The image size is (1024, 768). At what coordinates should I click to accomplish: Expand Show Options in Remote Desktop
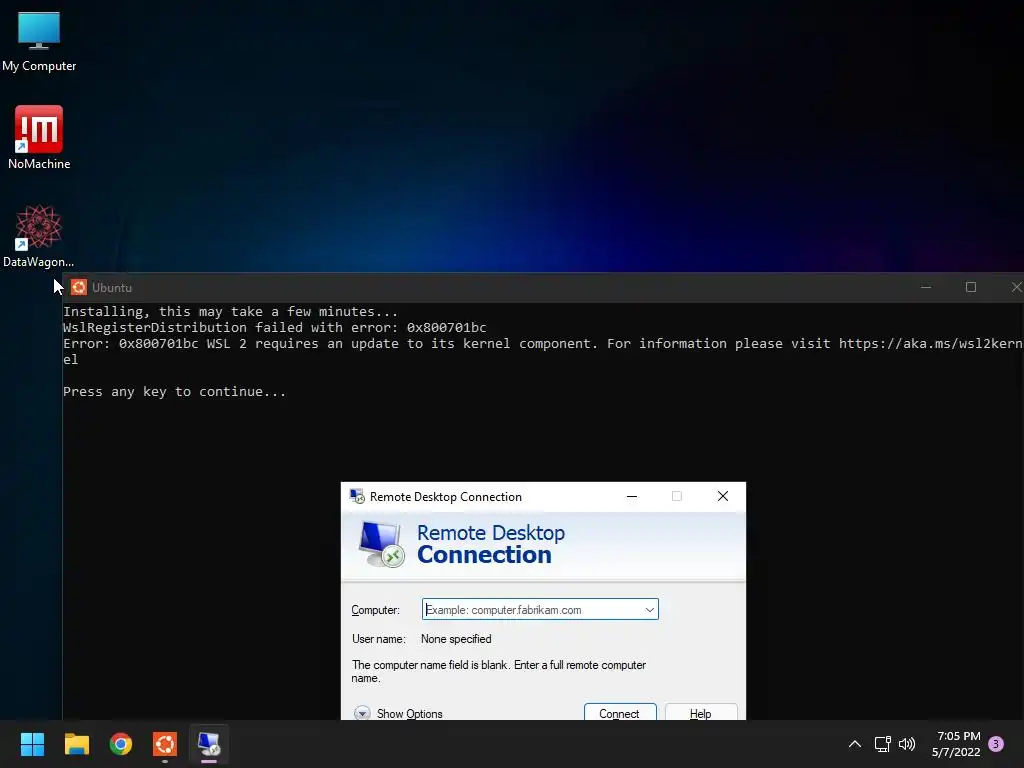398,713
